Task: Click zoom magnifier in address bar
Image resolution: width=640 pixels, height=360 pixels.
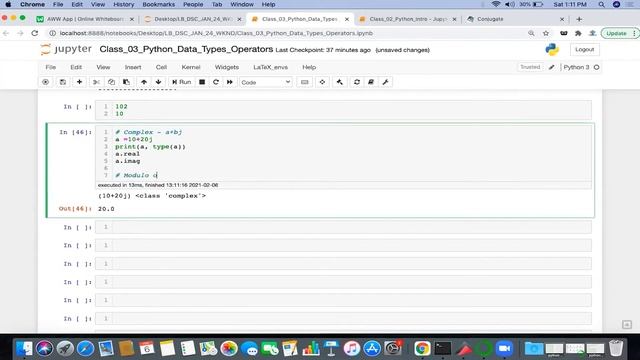Action: pos(531,33)
